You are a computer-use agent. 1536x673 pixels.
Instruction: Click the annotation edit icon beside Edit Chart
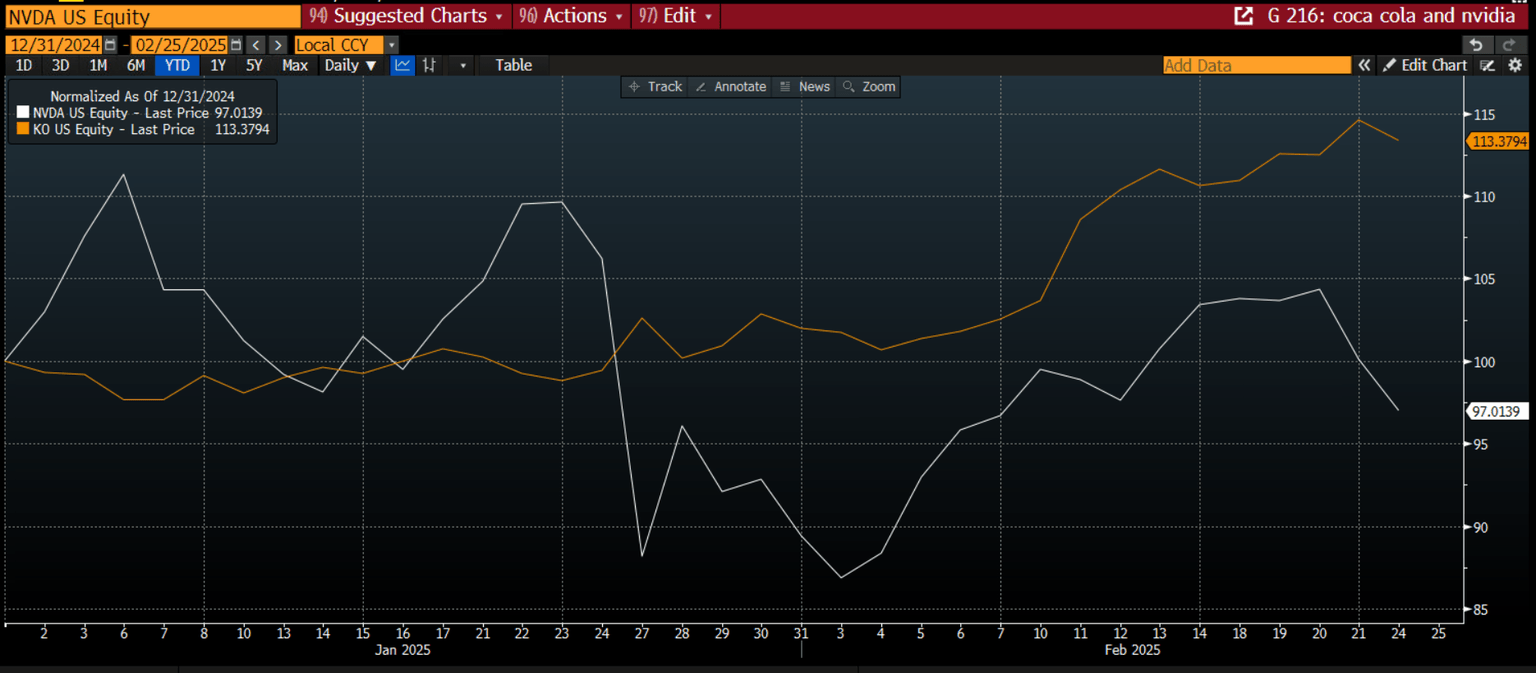pos(1488,65)
